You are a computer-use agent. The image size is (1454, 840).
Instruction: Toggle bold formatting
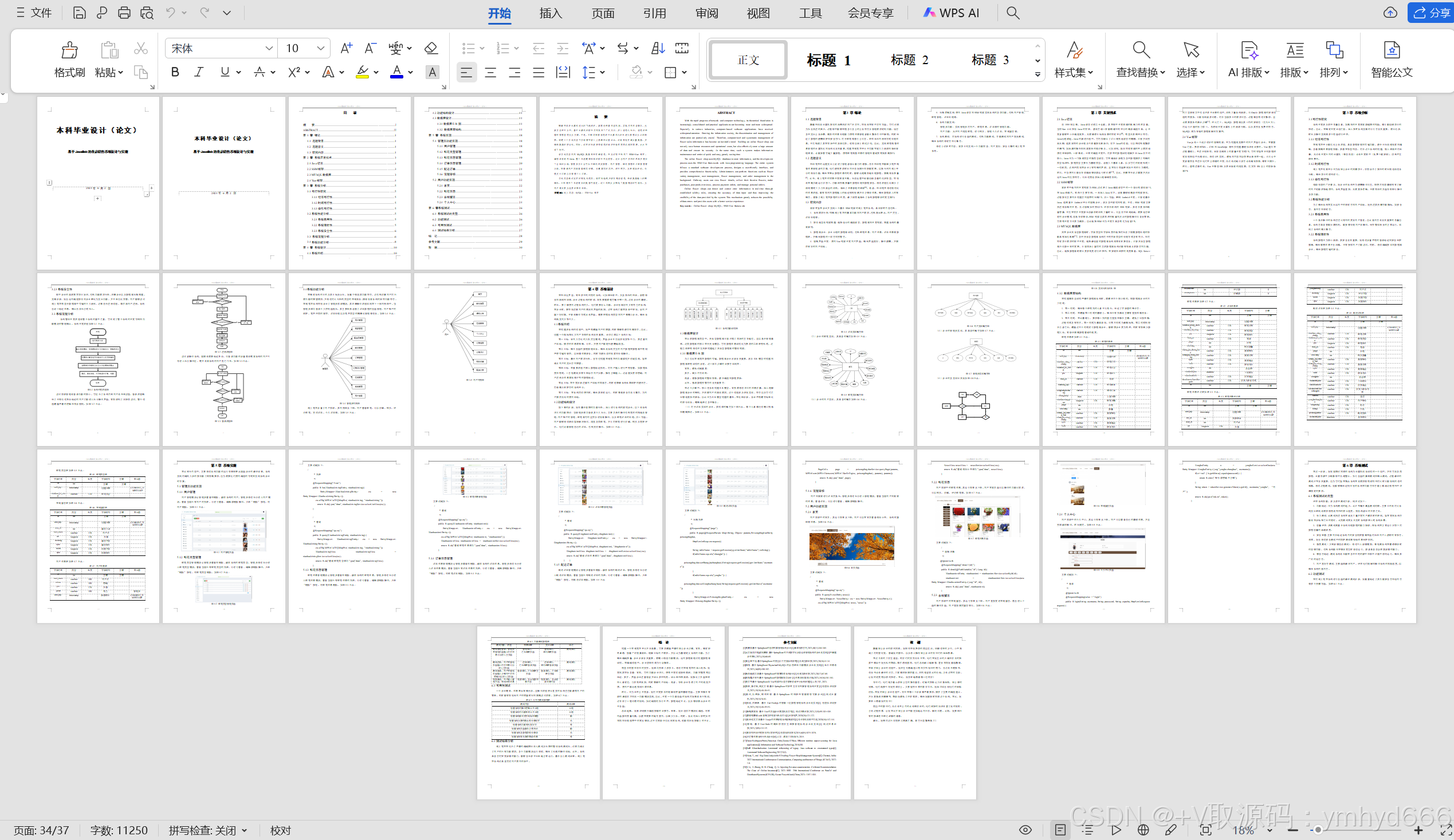(x=175, y=72)
